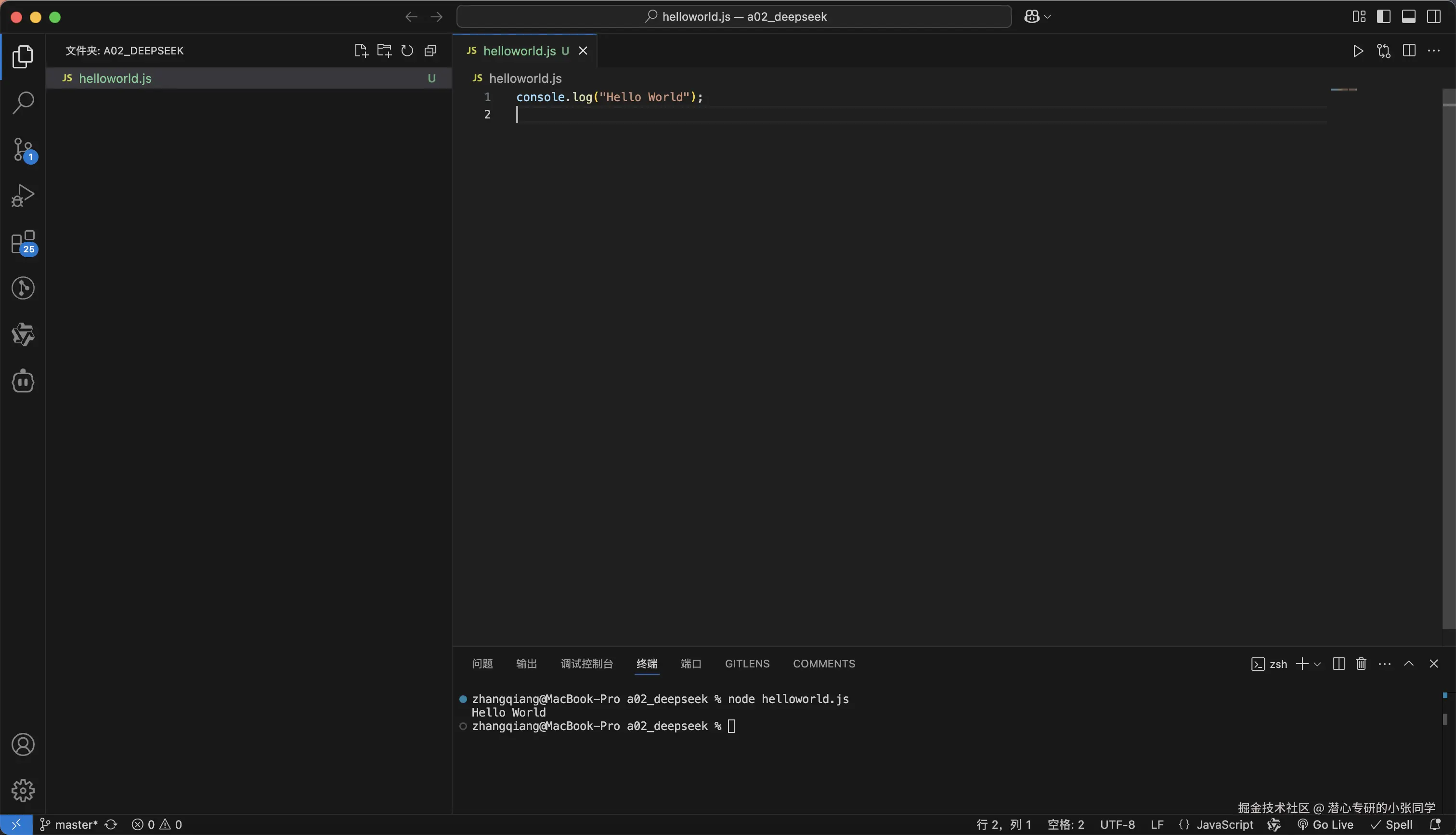Toggle the bottom panel visibility

[x=1408, y=17]
